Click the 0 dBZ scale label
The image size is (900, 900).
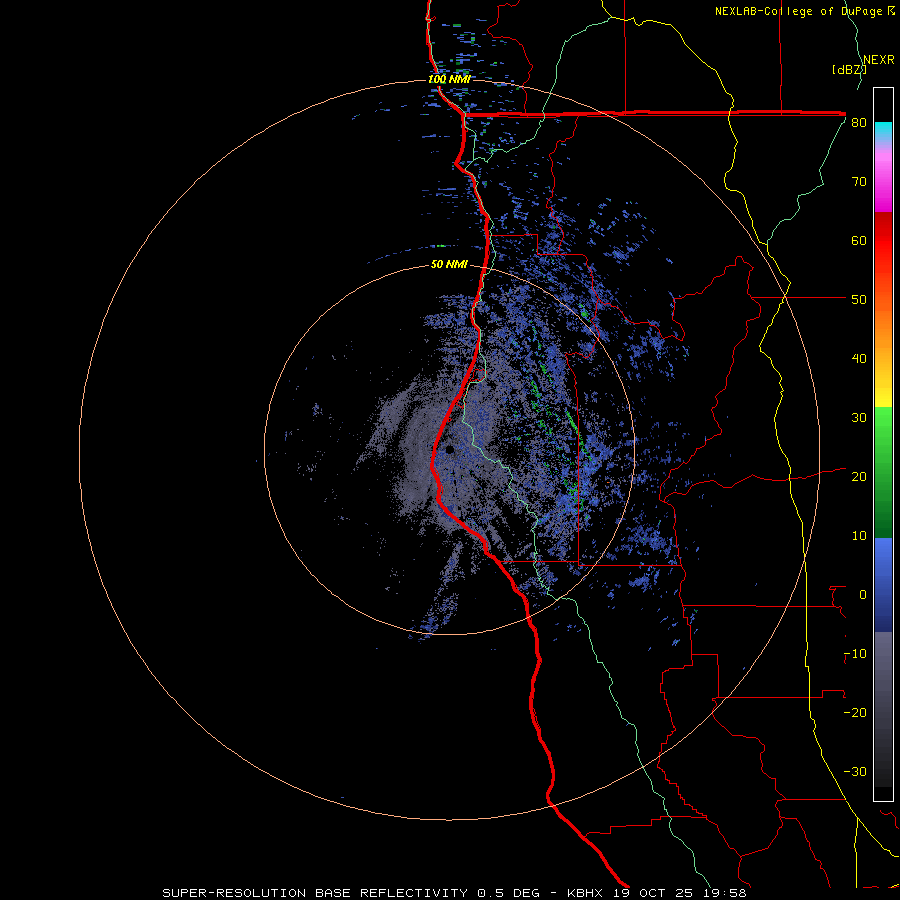pos(863,595)
